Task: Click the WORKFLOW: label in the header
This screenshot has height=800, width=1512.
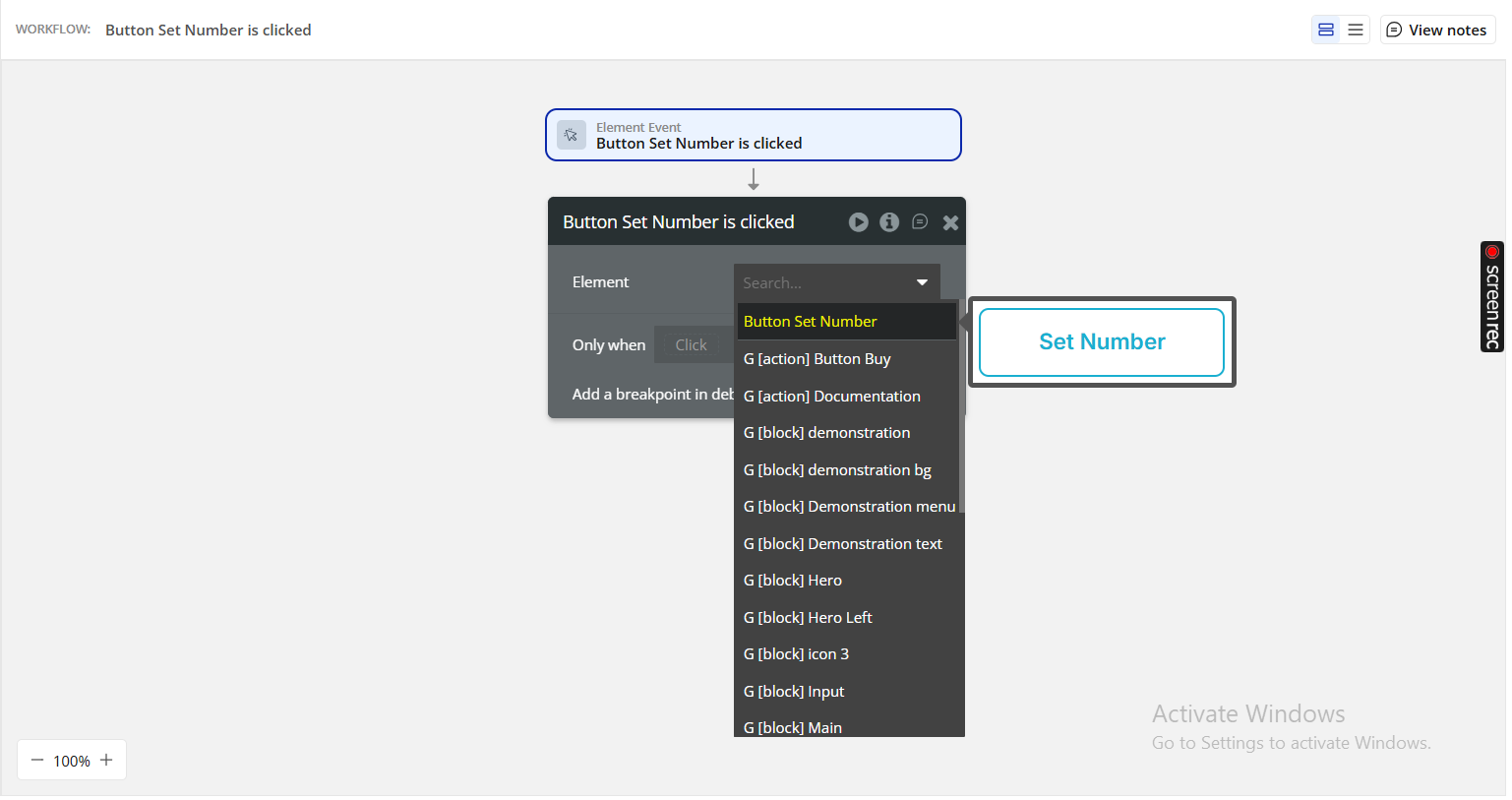Action: pyautogui.click(x=53, y=30)
